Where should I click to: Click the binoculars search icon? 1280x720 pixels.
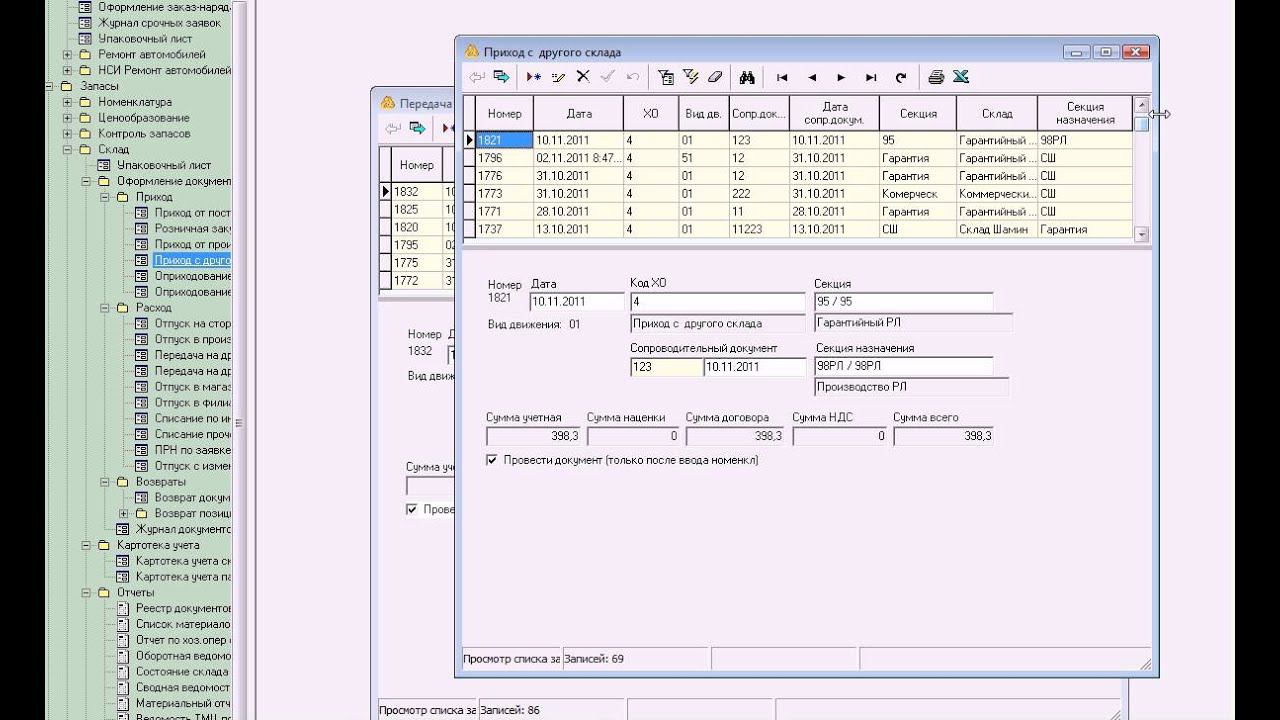746,77
